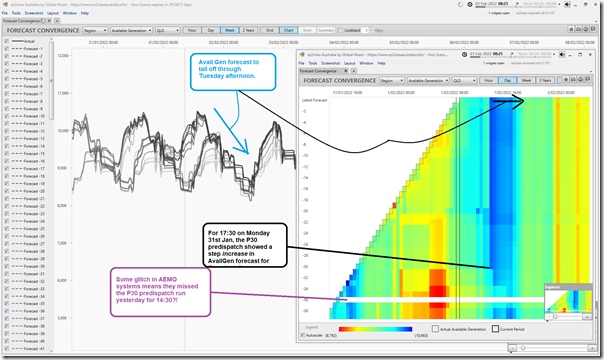Open the Available Generation dropdown in main toolbar
Viewport: 604px width, 360px height.
point(131,30)
